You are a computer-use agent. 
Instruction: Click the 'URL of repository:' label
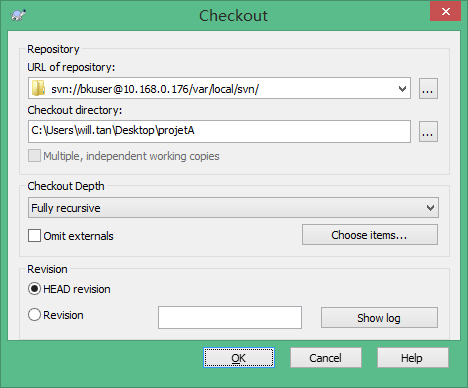click(71, 67)
